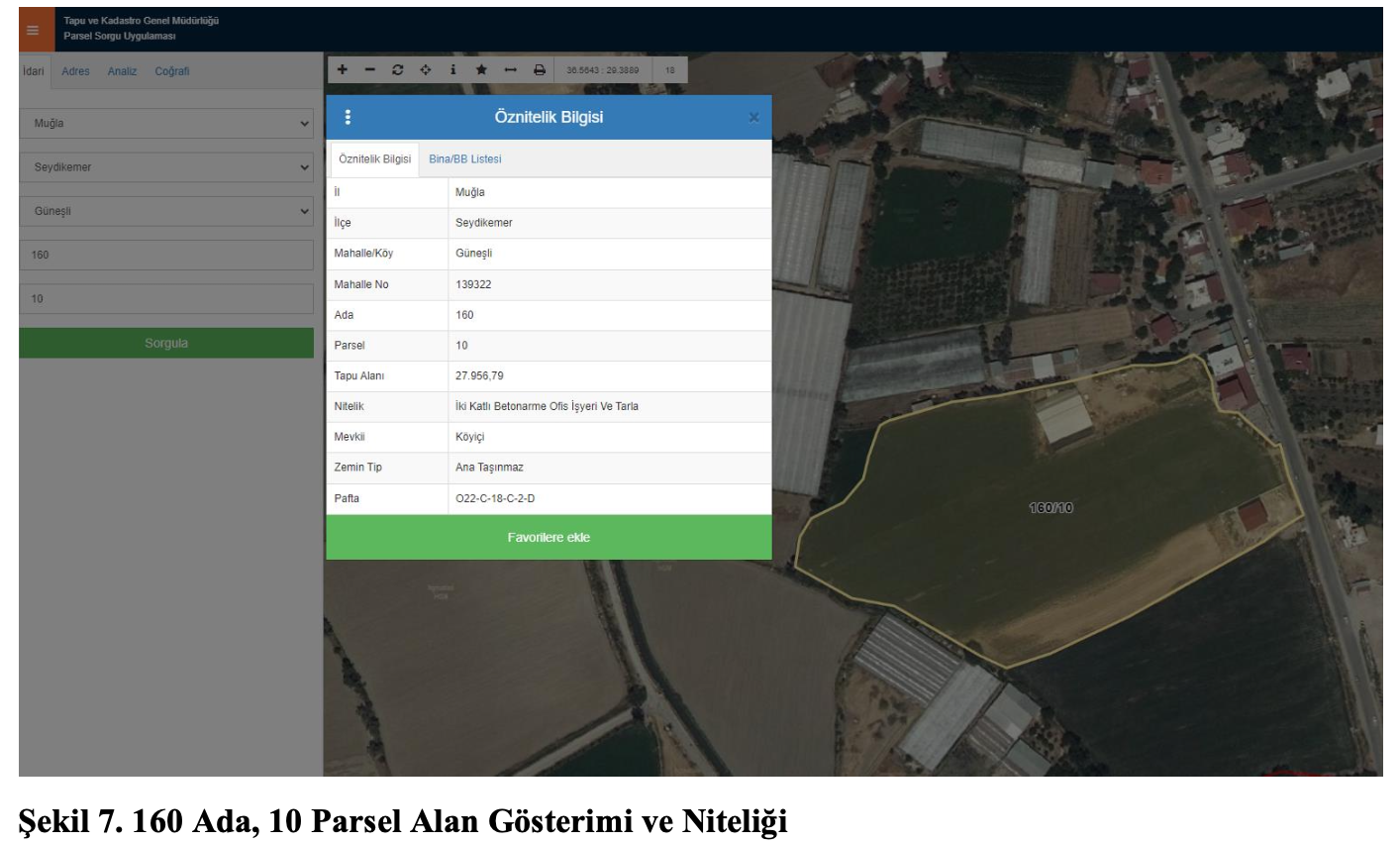Select the info query tool
This screenshot has width=1400, height=844.
coord(453,70)
